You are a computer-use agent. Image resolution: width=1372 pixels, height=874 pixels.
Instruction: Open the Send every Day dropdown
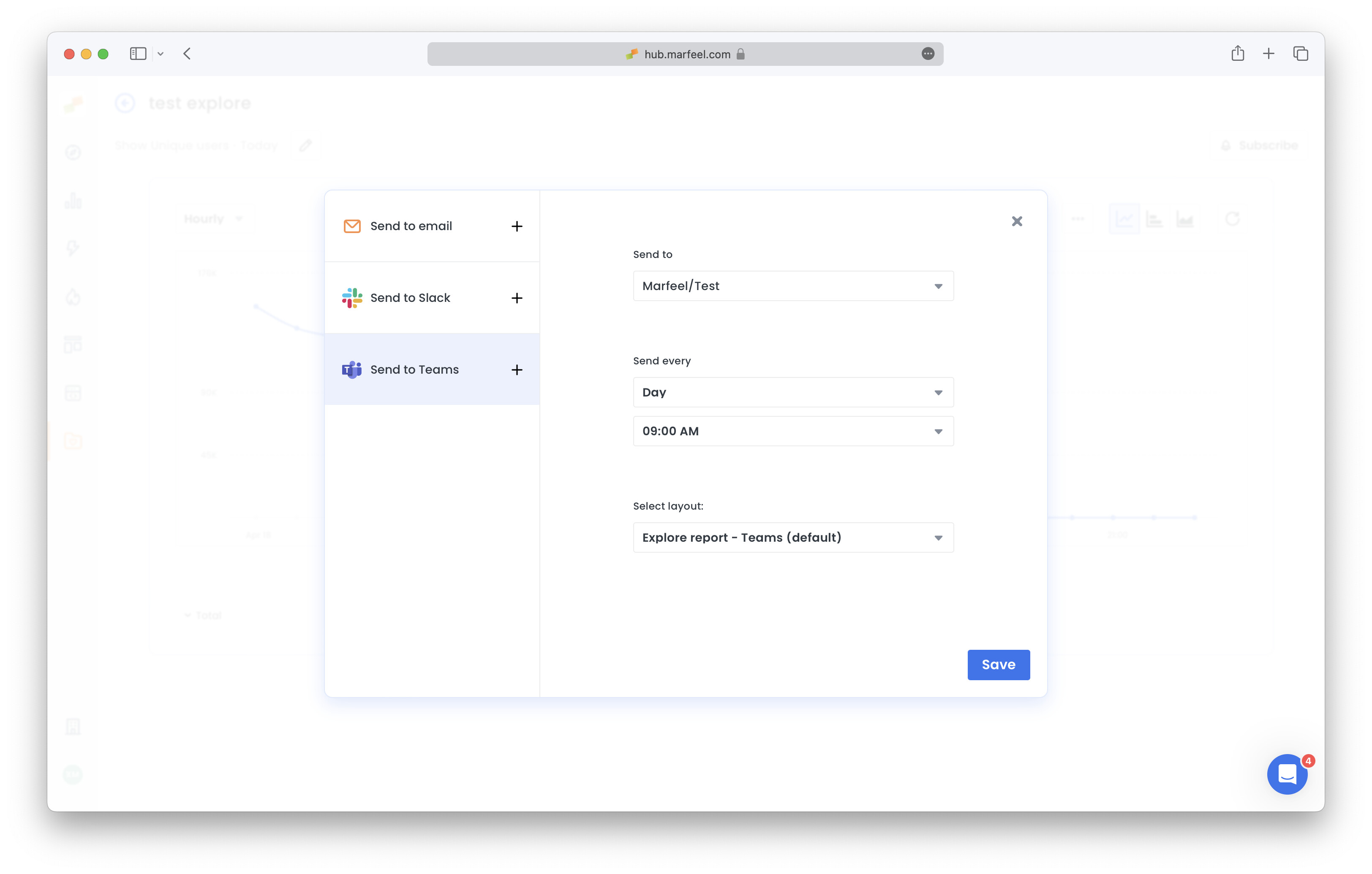[792, 392]
